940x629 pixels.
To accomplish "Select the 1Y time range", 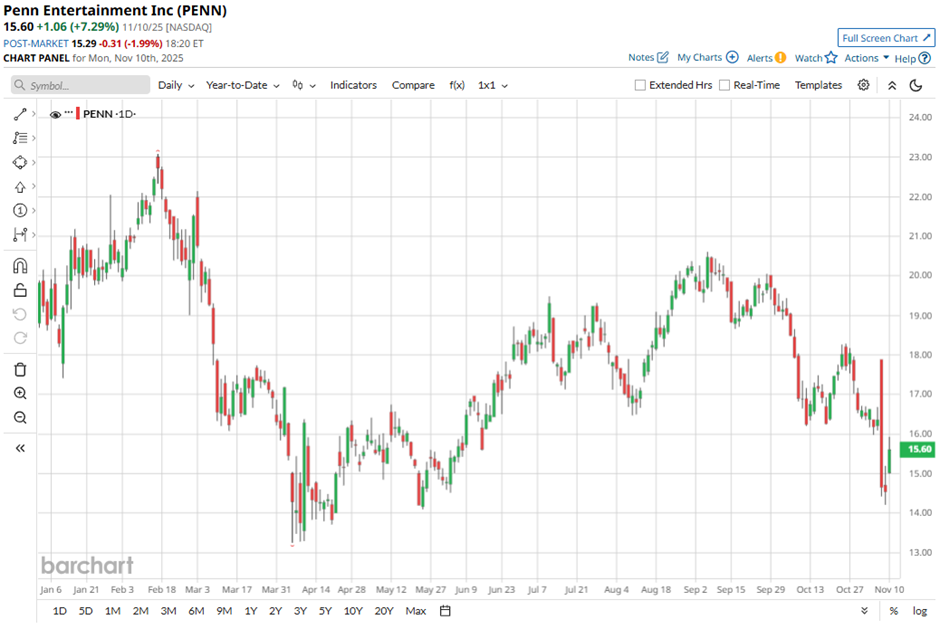I will tap(251, 611).
